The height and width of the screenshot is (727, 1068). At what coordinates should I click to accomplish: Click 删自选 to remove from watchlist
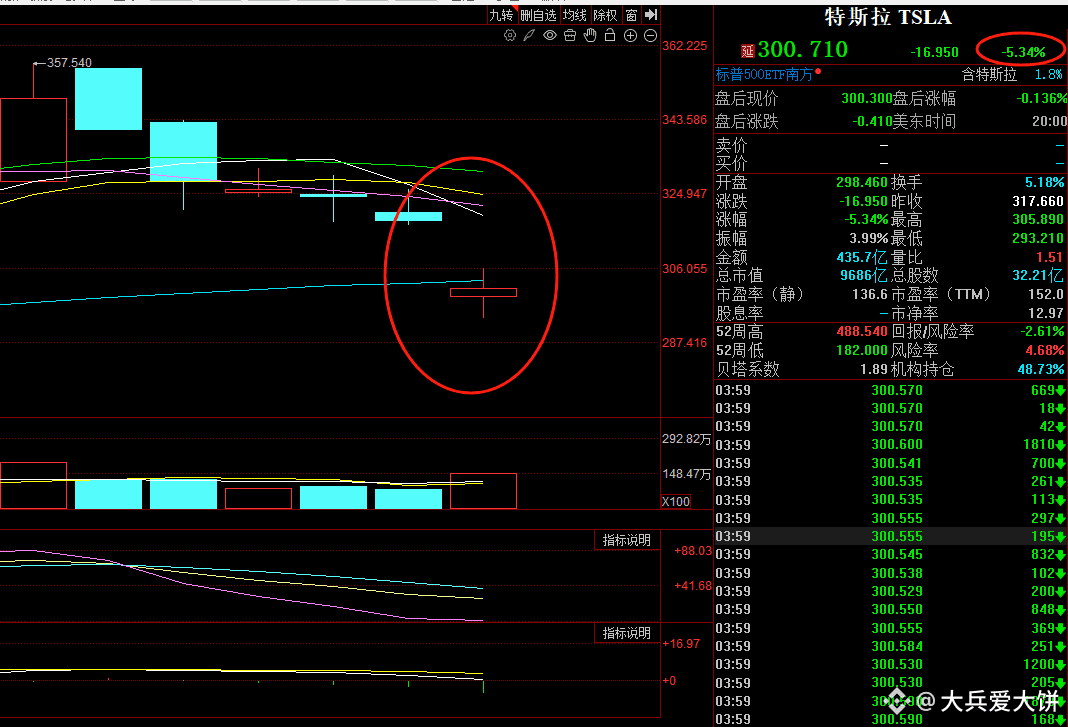coord(538,15)
